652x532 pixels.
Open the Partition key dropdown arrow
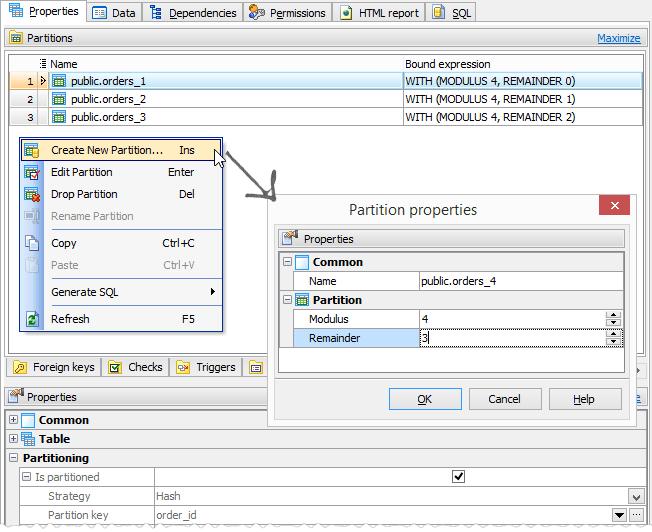(x=619, y=515)
